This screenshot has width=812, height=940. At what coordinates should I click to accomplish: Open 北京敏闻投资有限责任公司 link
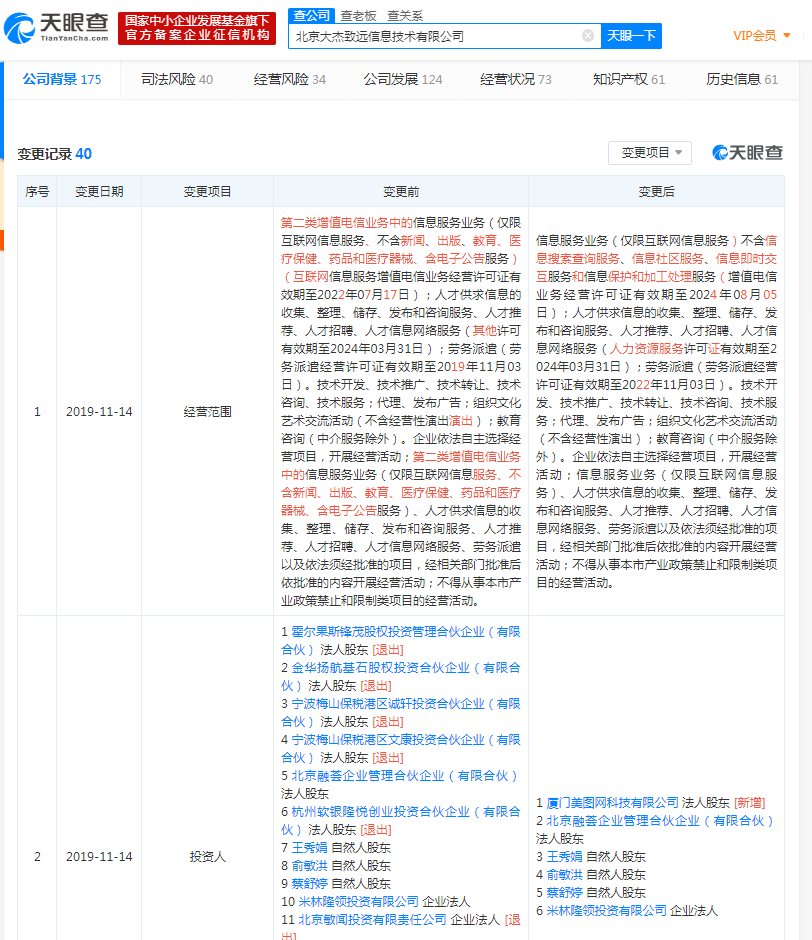click(x=372, y=920)
